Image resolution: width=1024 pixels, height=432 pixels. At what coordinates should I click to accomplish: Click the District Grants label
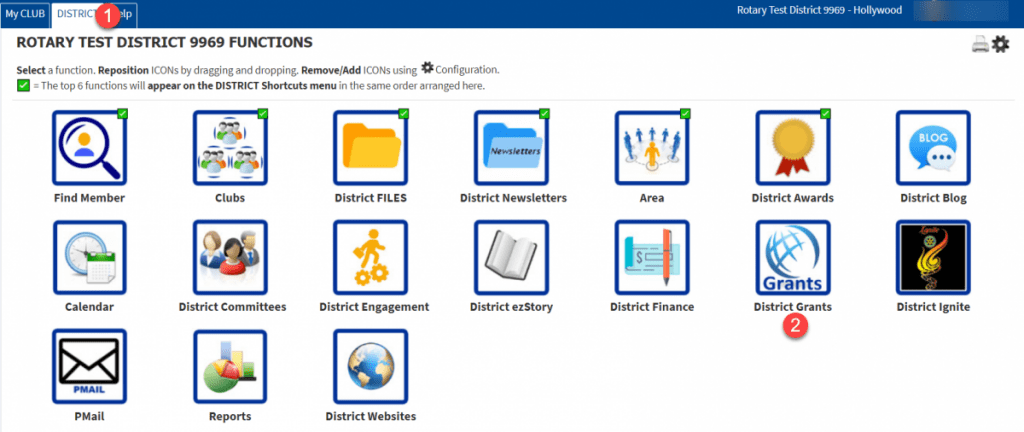coord(793,307)
